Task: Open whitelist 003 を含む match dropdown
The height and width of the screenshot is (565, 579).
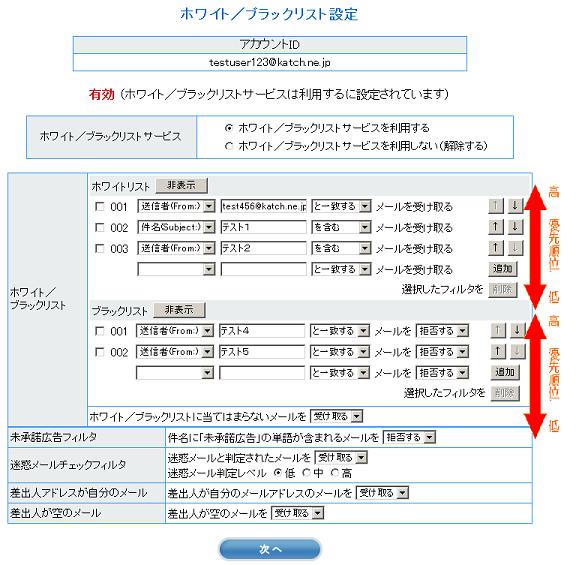Action: [x=341, y=249]
